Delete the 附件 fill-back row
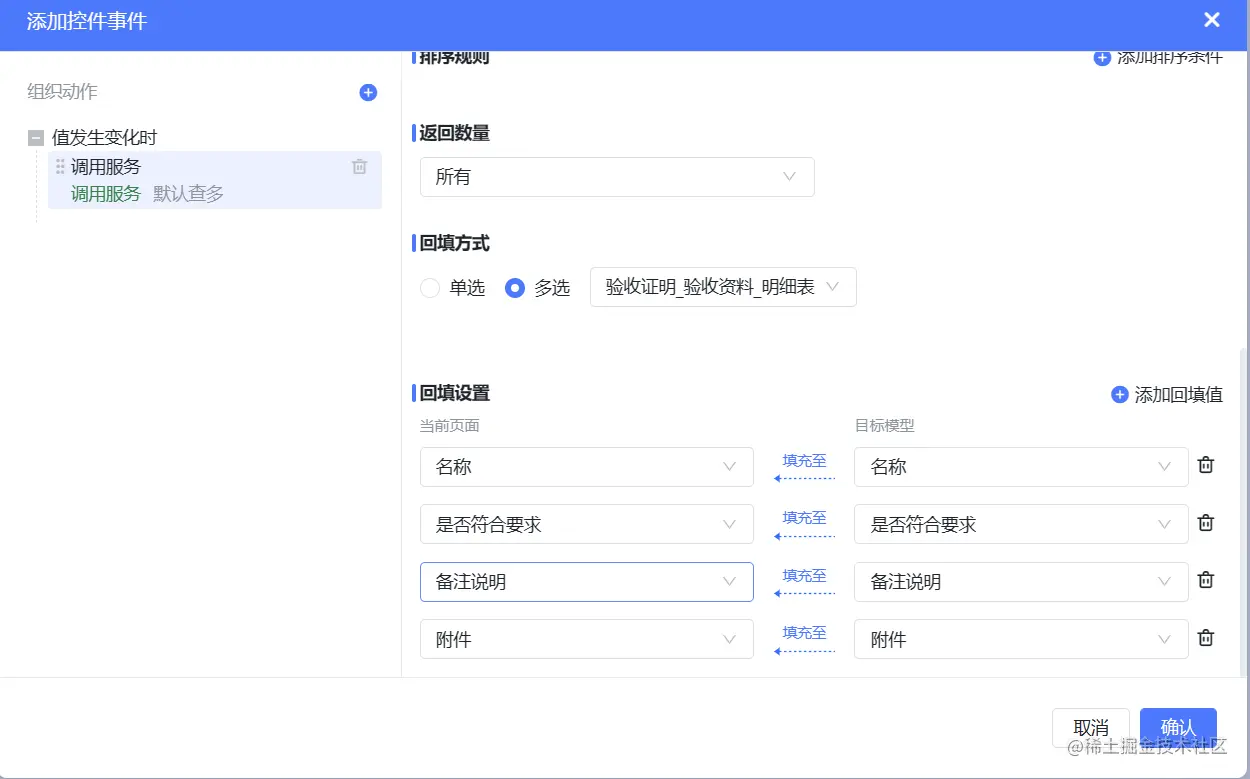The image size is (1250, 779). [x=1206, y=638]
